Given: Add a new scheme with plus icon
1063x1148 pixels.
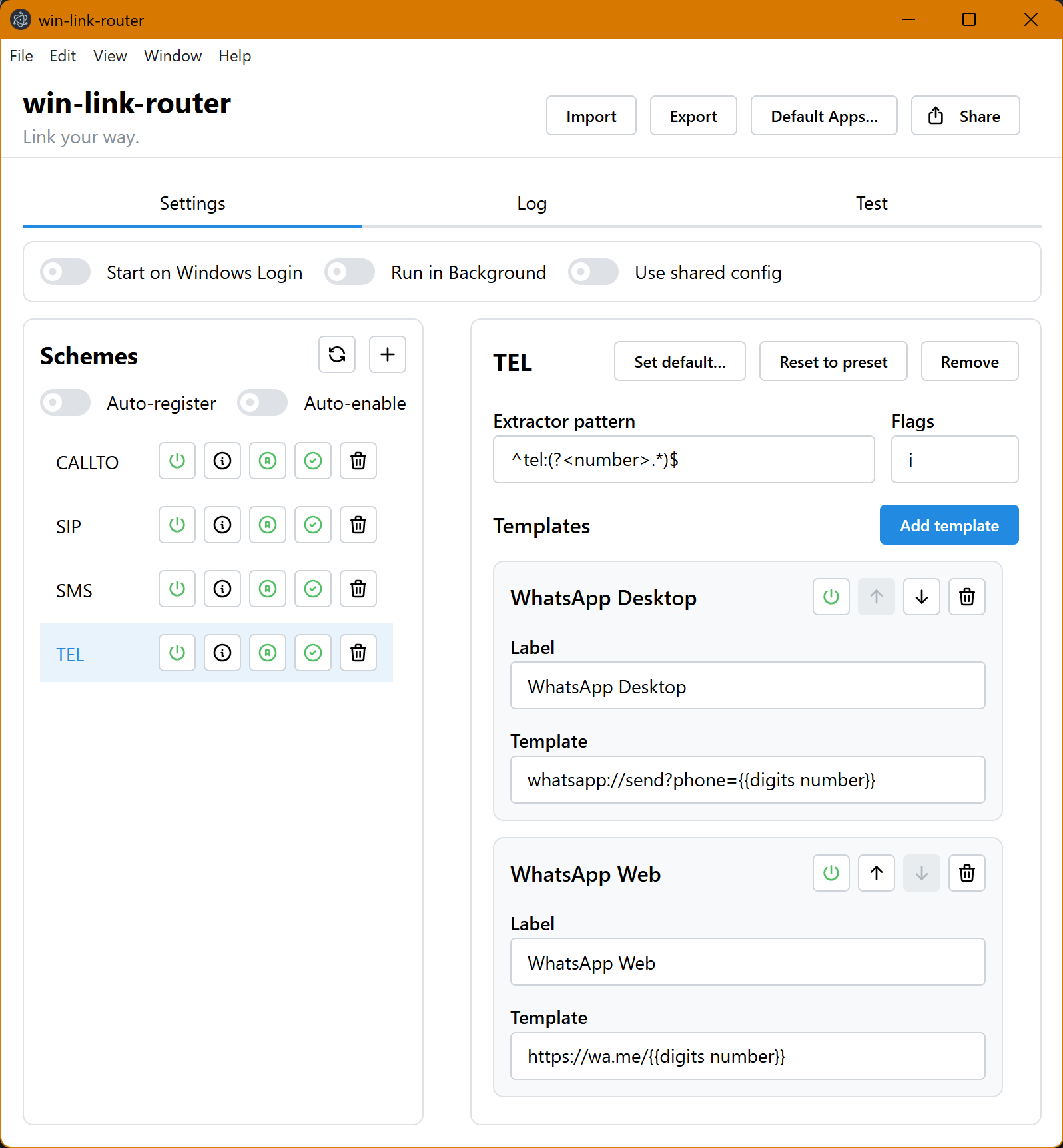Looking at the screenshot, I should [388, 354].
